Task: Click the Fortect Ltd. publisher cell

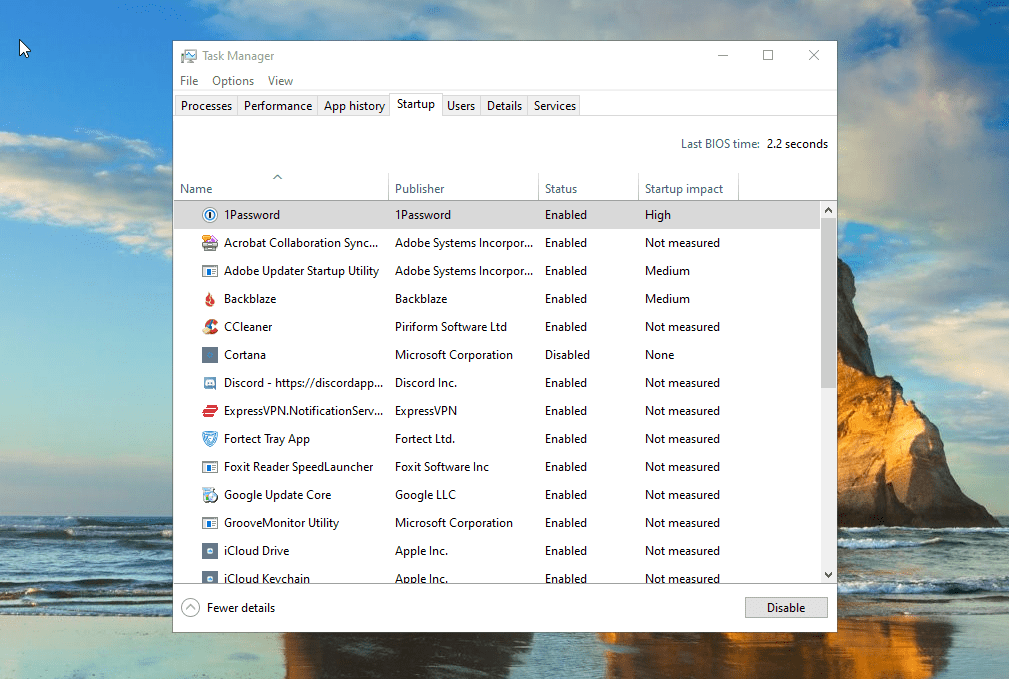Action: click(x=425, y=439)
